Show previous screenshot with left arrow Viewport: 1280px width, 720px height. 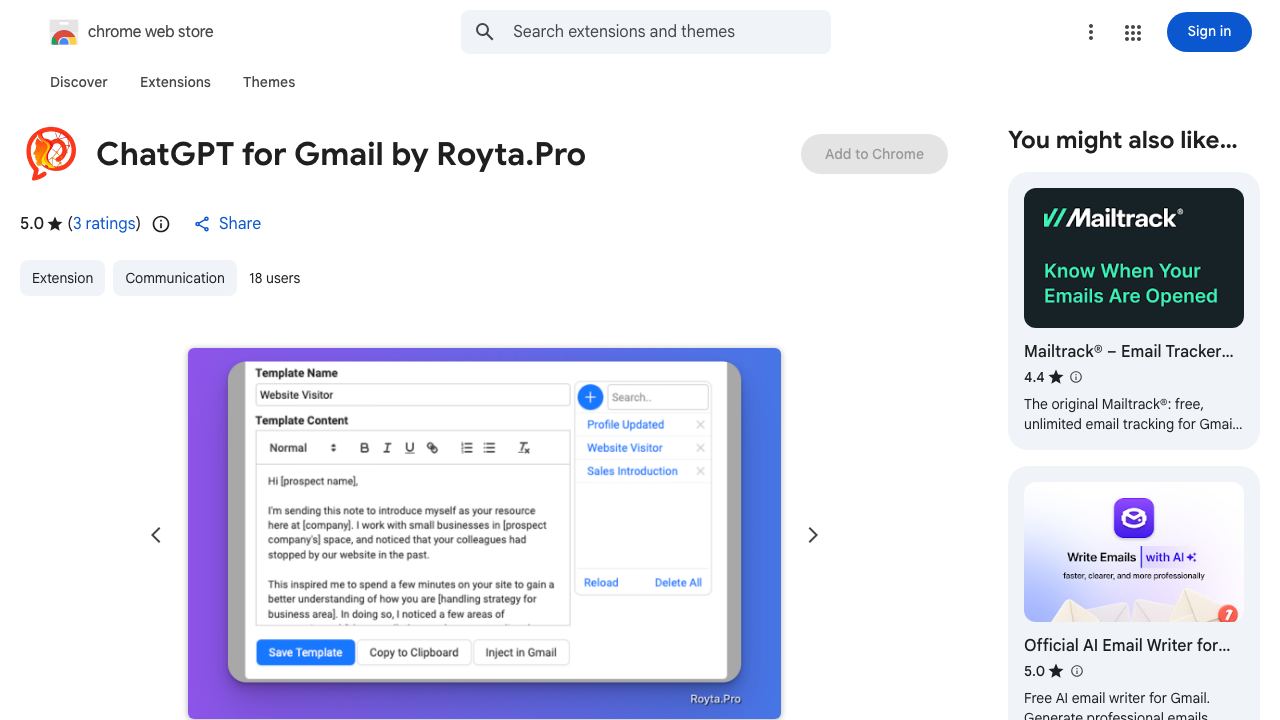click(156, 535)
